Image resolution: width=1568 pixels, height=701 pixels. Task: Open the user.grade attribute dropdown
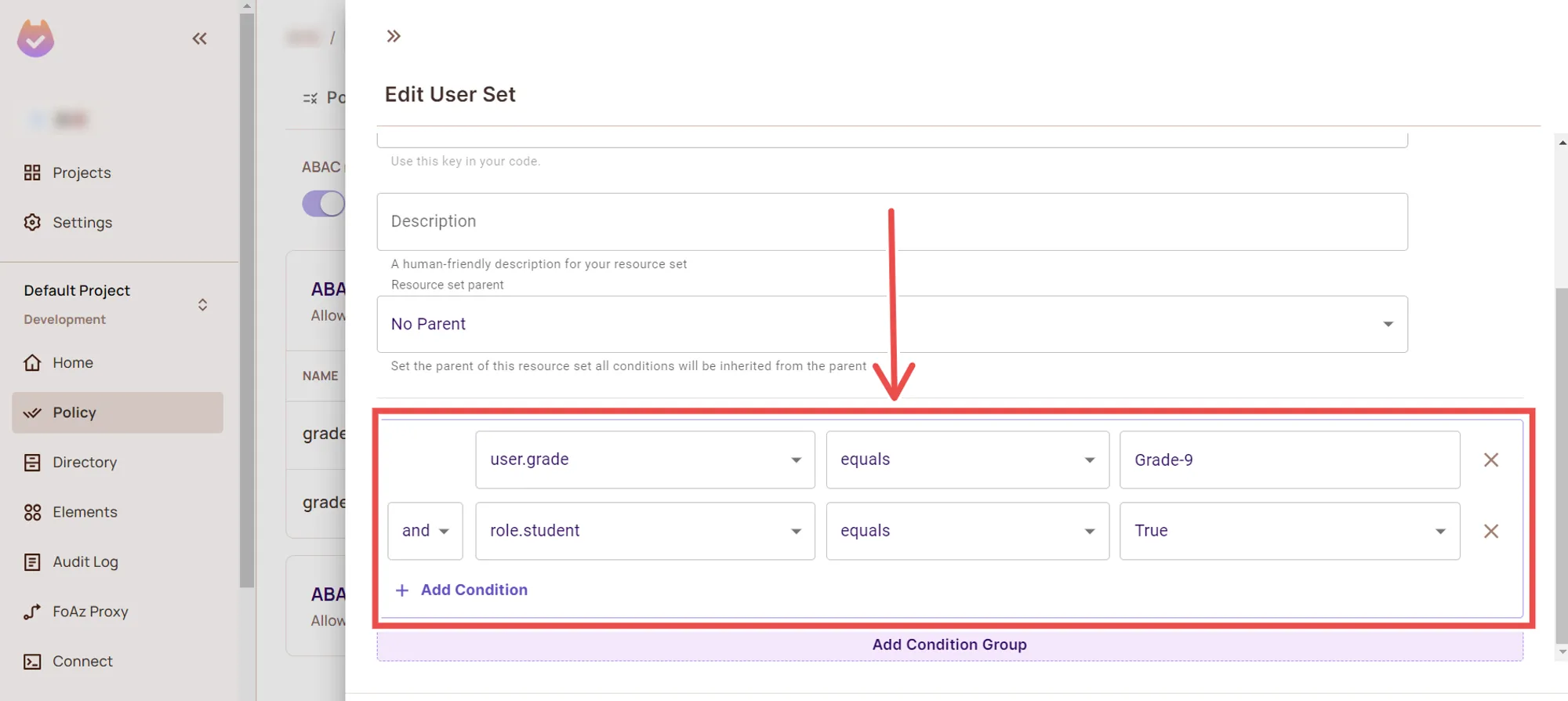click(x=644, y=460)
